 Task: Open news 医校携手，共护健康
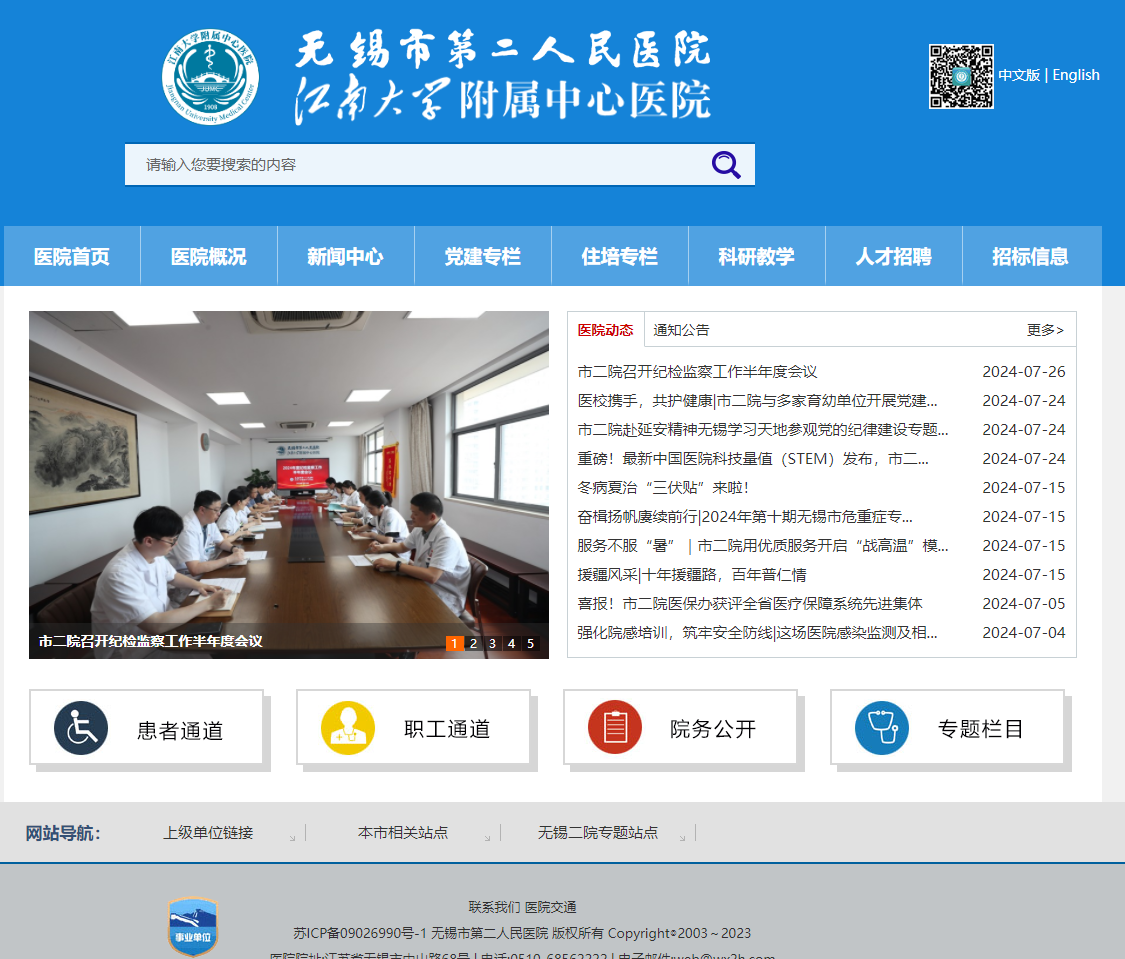[757, 400]
